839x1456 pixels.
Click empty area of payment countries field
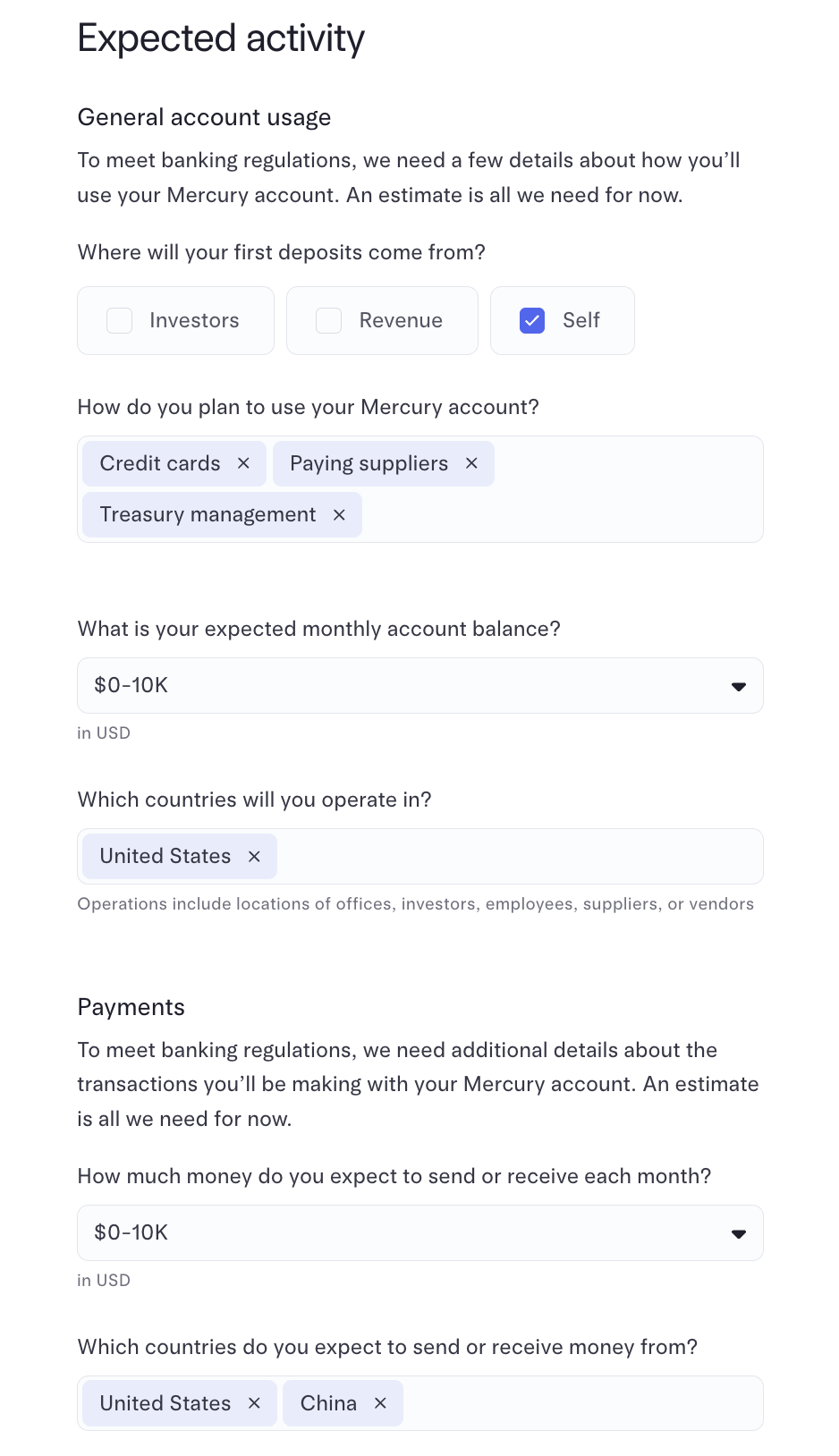point(581,1403)
